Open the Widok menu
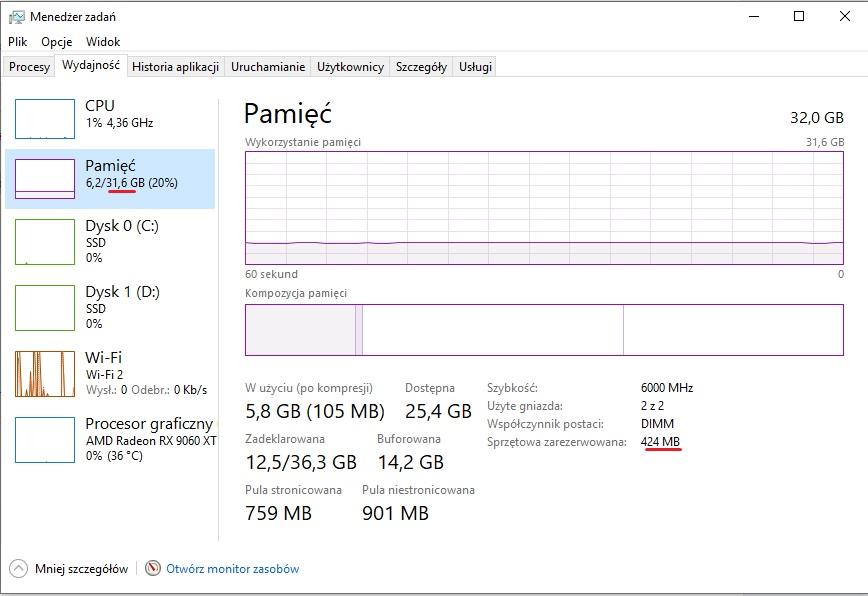This screenshot has height=596, width=868. [x=103, y=42]
